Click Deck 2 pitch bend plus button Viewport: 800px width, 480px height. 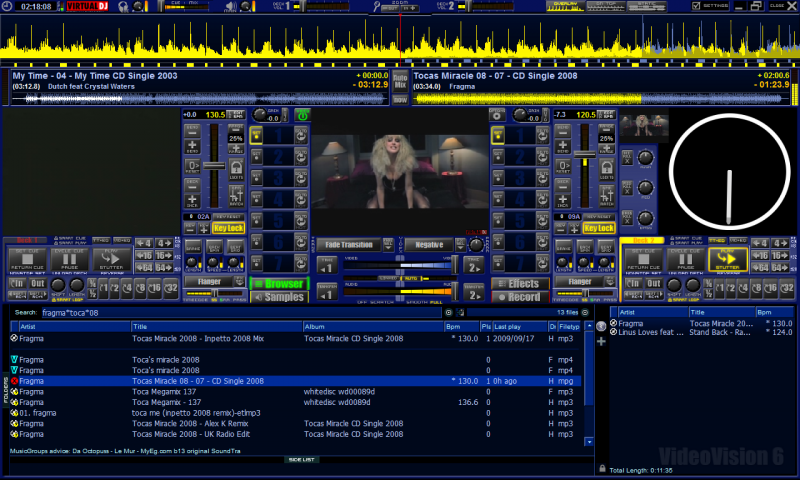pyautogui.click(x=563, y=148)
